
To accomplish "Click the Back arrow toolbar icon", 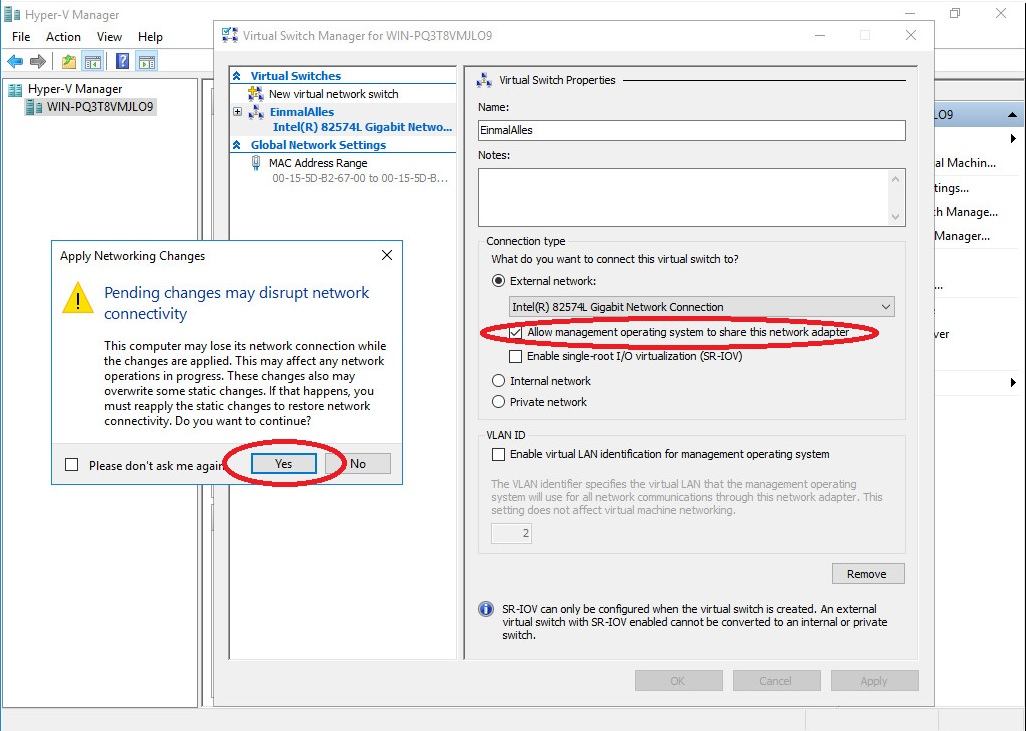I will click(14, 62).
